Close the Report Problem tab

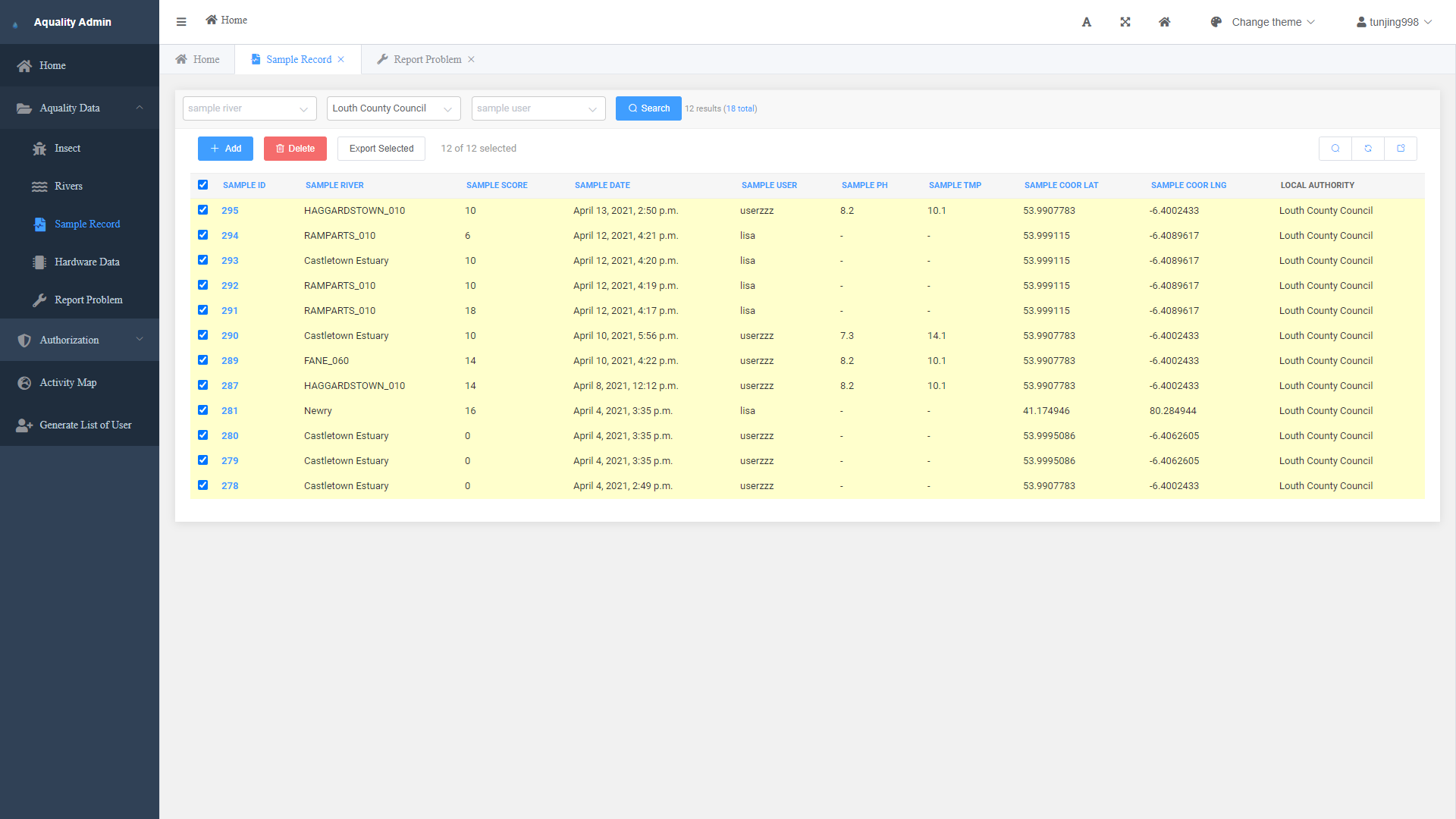(x=471, y=59)
